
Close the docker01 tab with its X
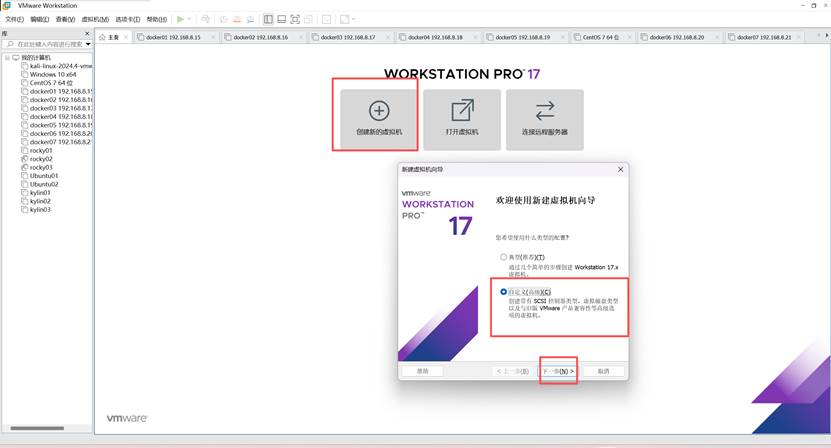[x=213, y=37]
